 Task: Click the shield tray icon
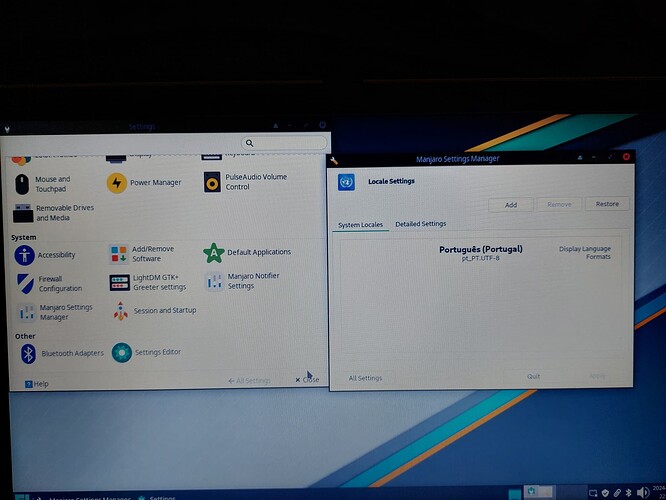pos(605,493)
